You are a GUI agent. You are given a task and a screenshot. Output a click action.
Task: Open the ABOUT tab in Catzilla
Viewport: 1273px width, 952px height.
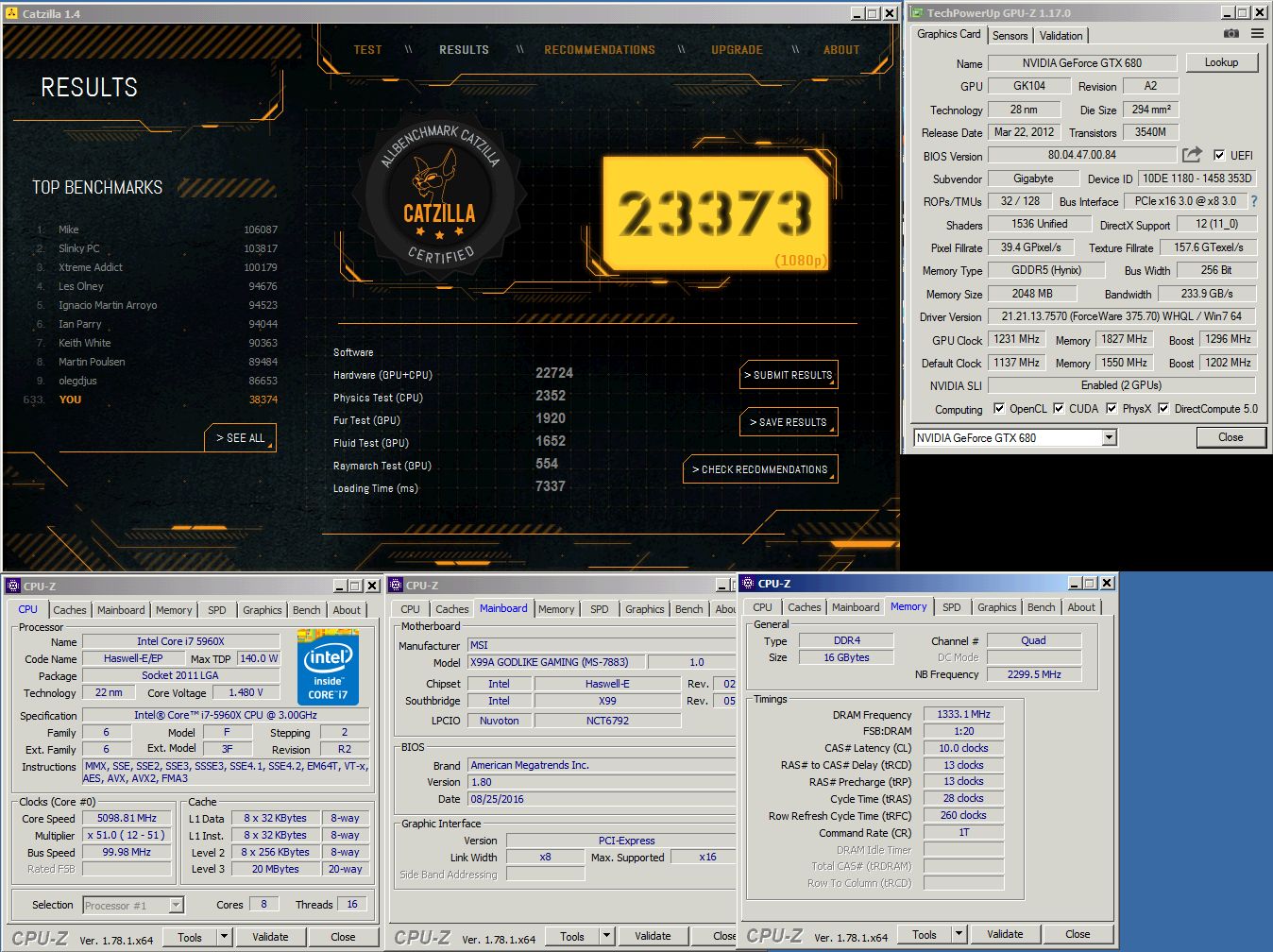click(841, 50)
